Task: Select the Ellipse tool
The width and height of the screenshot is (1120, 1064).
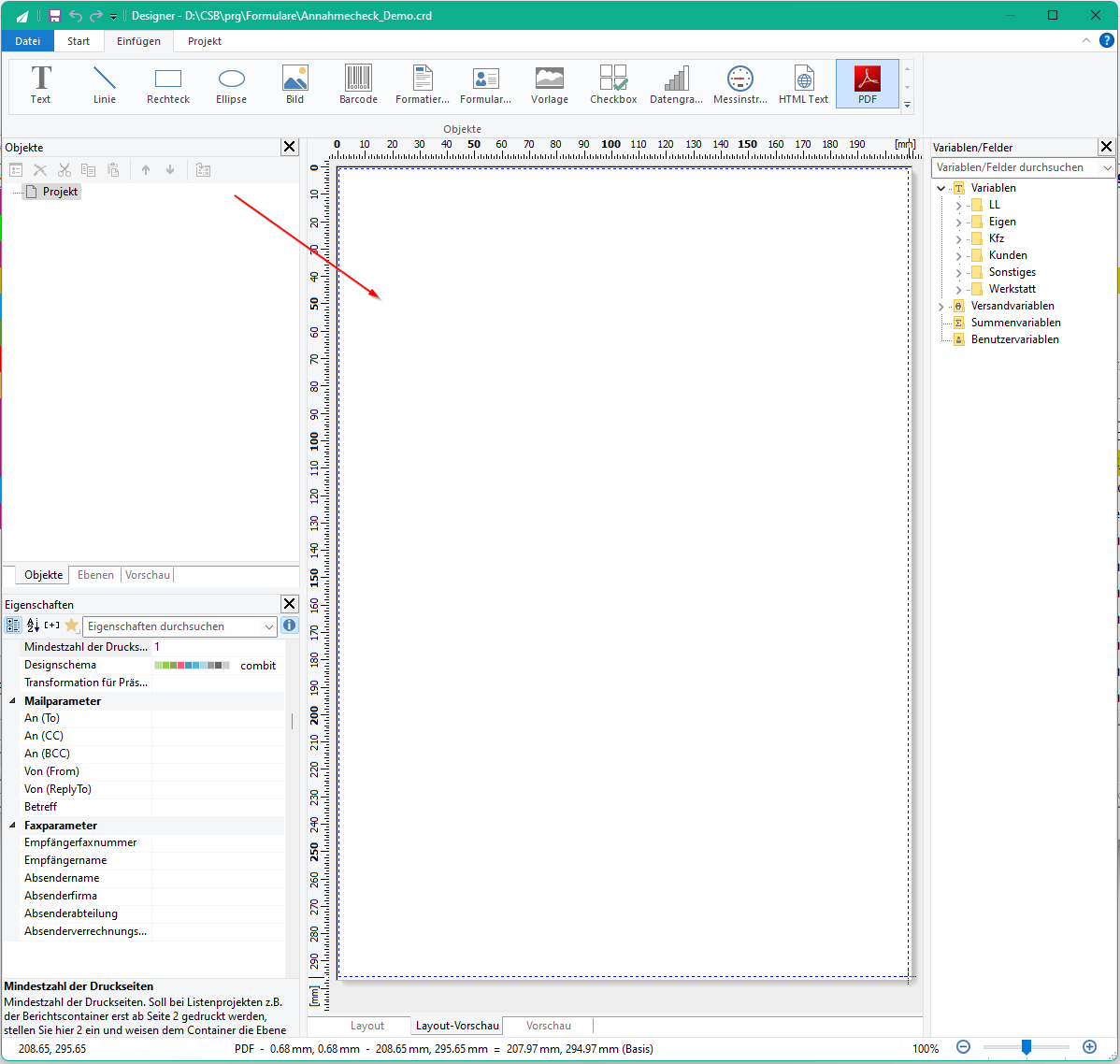Action: [232, 84]
